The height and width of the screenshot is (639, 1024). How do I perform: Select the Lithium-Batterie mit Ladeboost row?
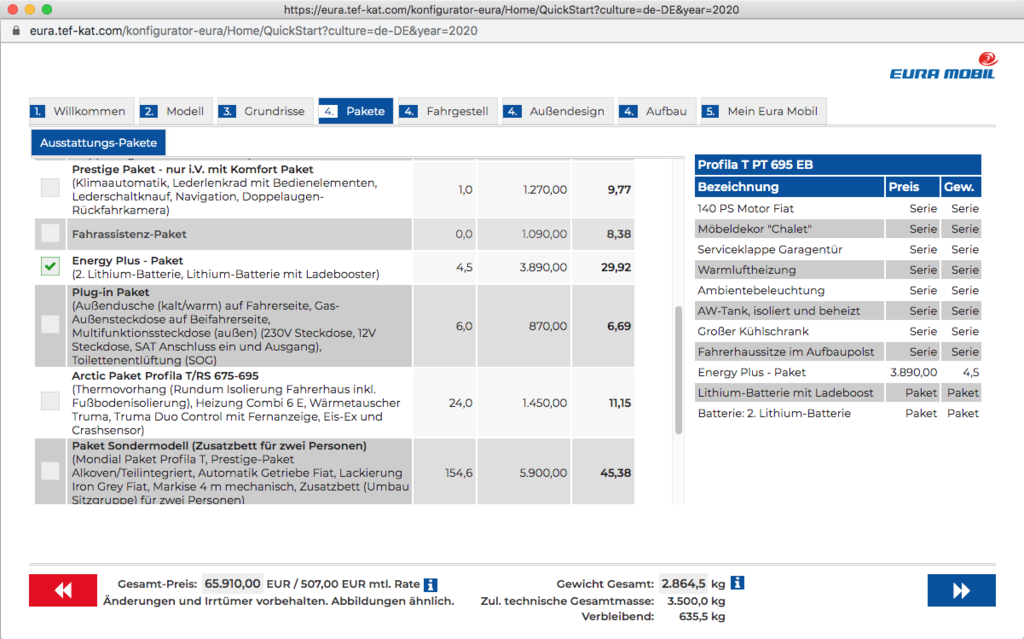838,393
